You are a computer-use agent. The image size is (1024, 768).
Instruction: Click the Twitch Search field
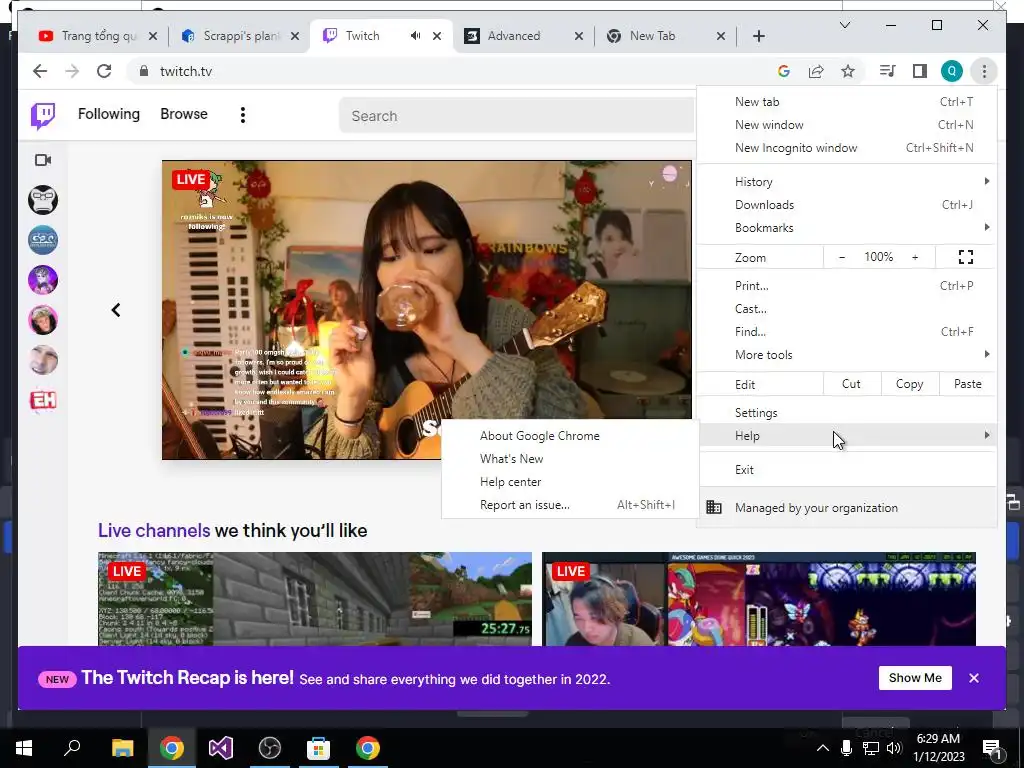point(516,116)
